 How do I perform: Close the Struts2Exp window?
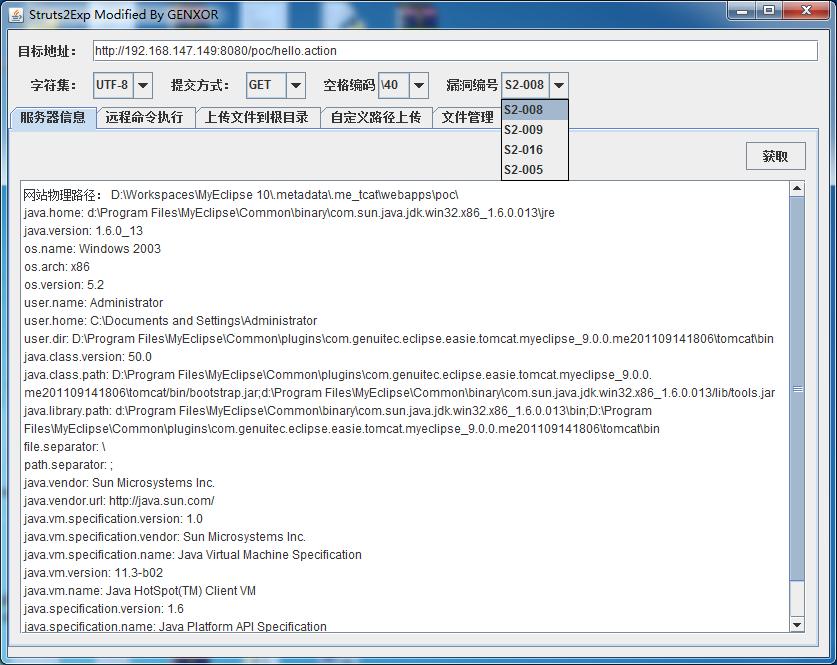(807, 10)
